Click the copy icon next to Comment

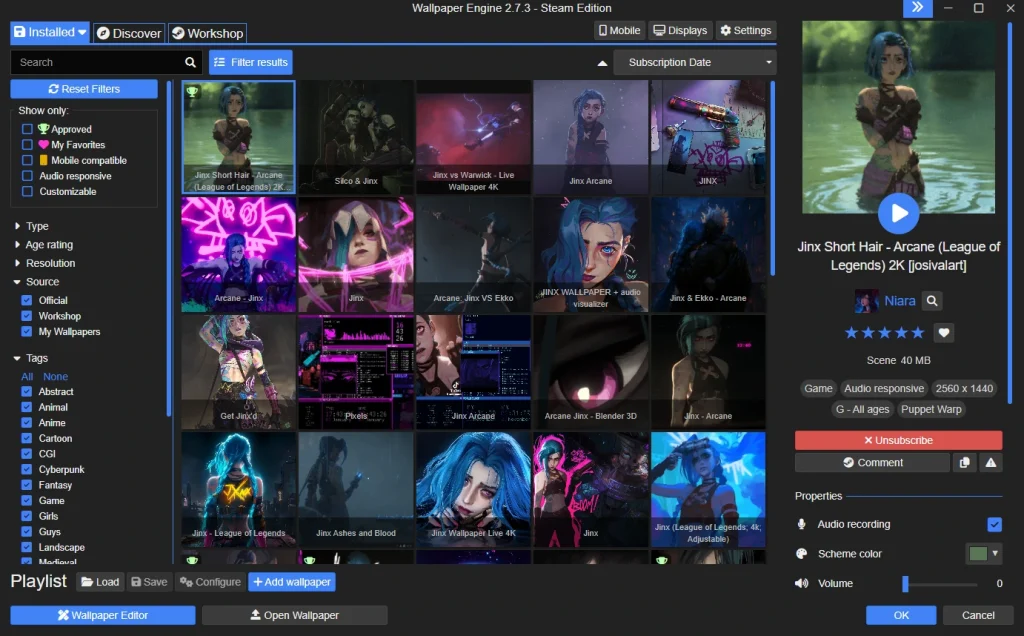click(964, 462)
